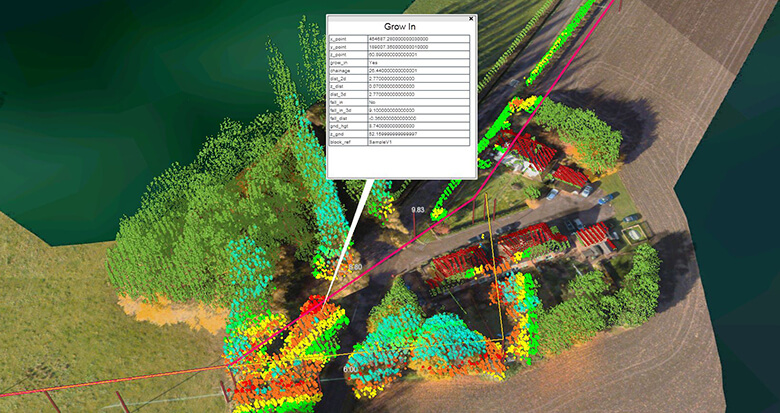This screenshot has width=780, height=413.
Task: Close the Grow In popup
Action: (x=471, y=18)
